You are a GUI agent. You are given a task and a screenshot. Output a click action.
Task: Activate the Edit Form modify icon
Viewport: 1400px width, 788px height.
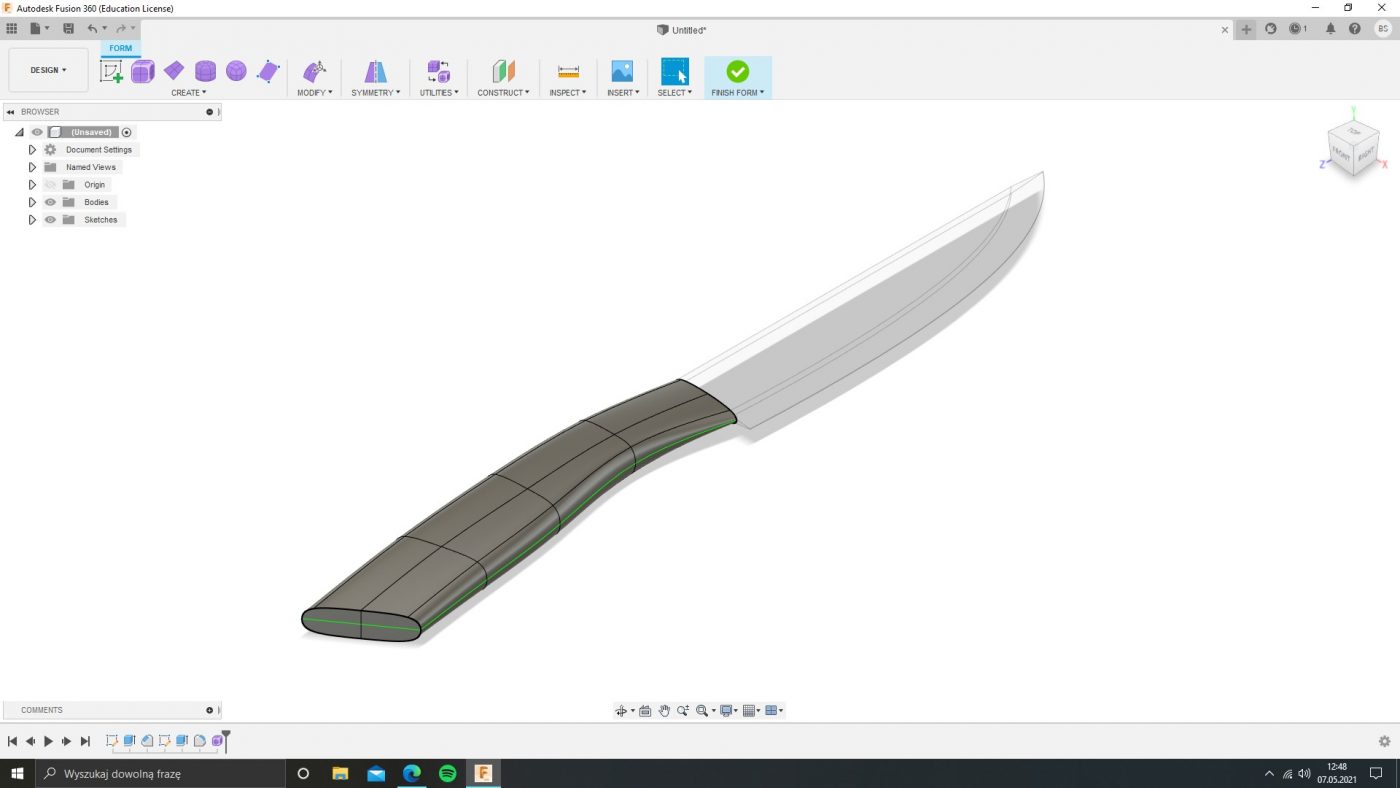click(x=314, y=71)
